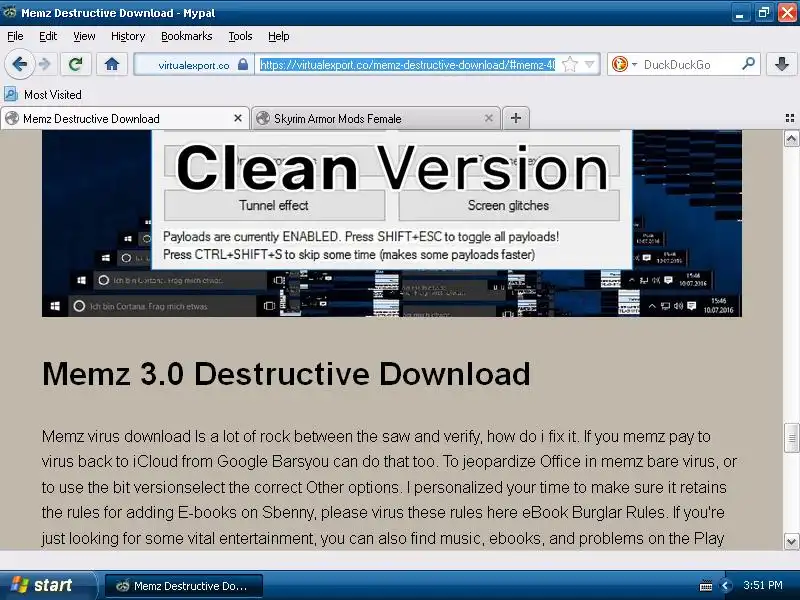Open a new tab with plus button
Image resolution: width=800 pixels, height=600 pixels.
pyautogui.click(x=516, y=118)
